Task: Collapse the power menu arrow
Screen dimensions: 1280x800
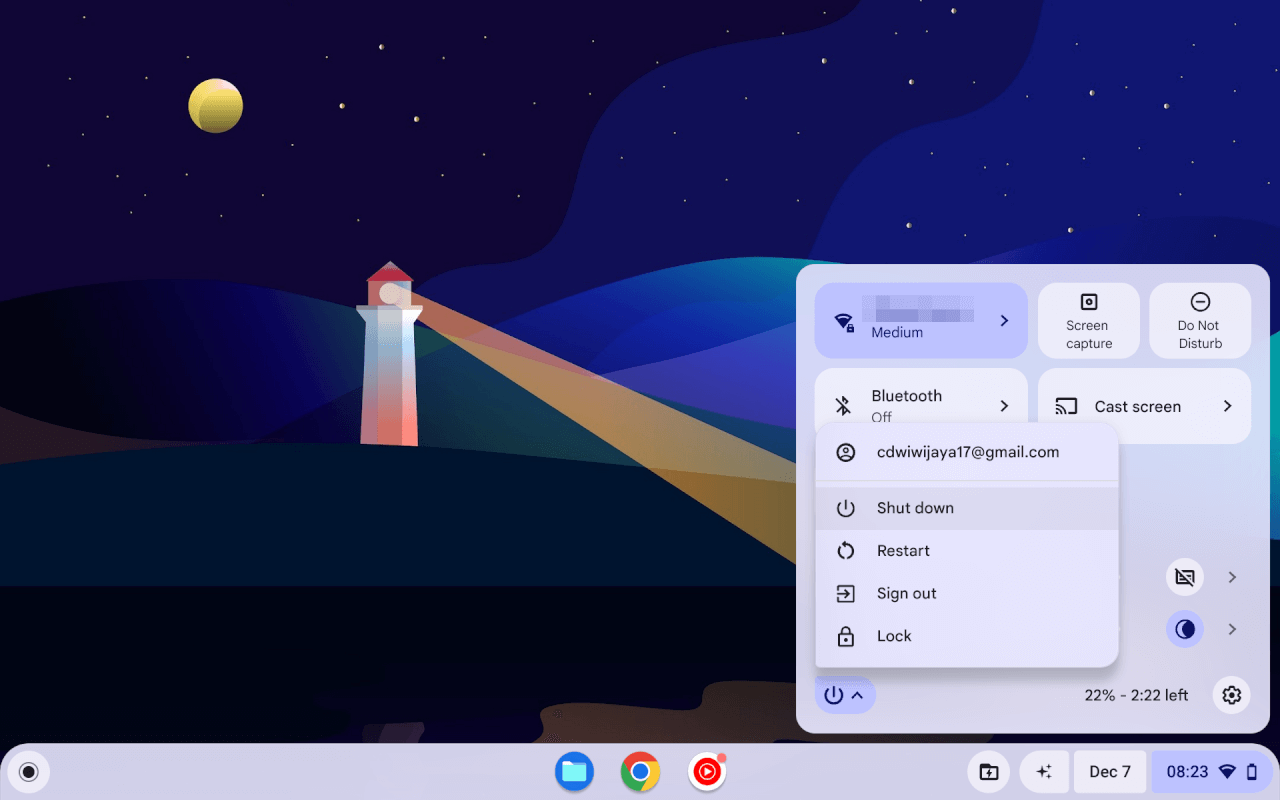Action: click(858, 694)
